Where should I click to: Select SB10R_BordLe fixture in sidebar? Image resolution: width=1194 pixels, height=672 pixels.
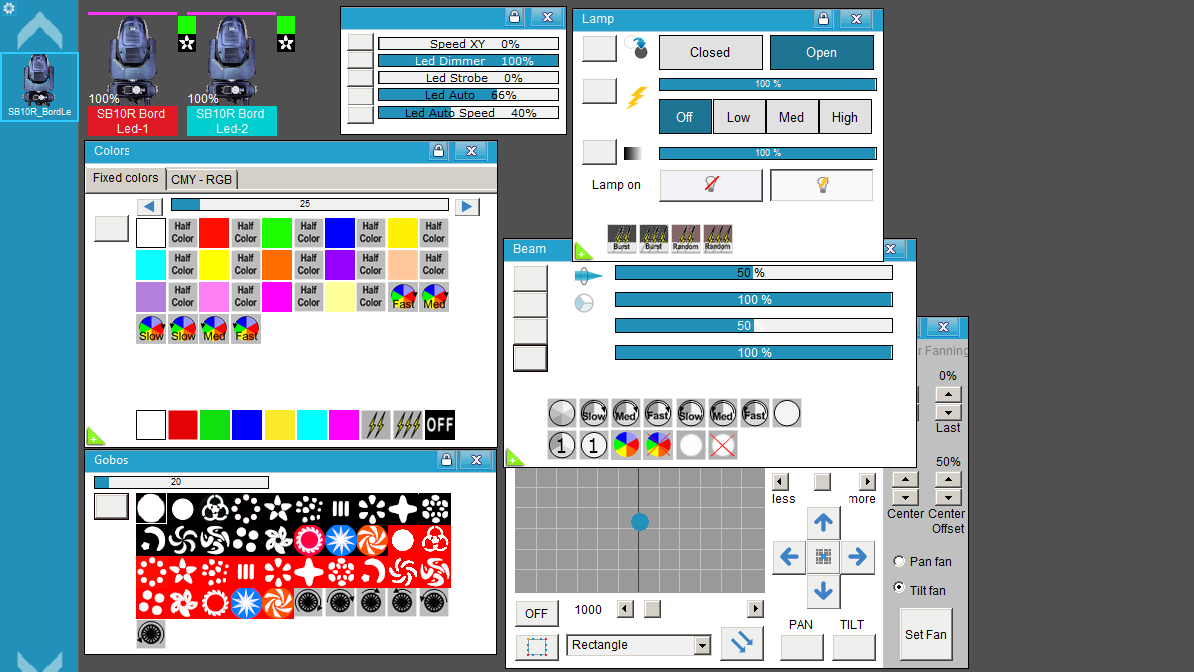(x=39, y=86)
